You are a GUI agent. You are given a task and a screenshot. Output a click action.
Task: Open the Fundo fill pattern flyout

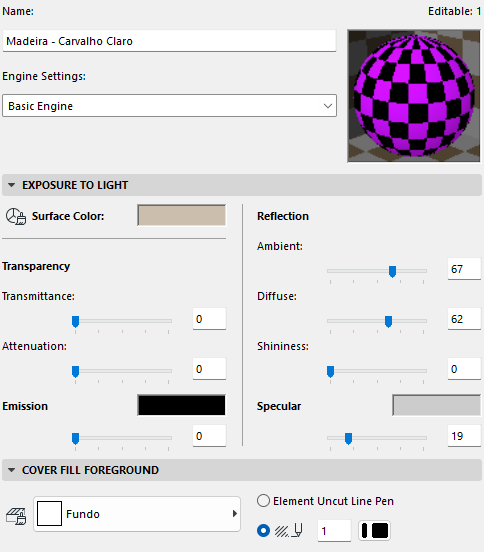tap(137, 514)
